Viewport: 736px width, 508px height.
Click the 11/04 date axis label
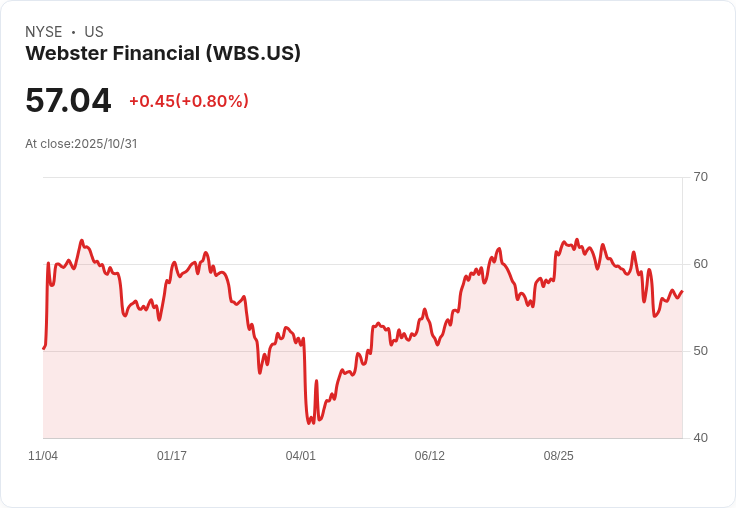point(43,455)
